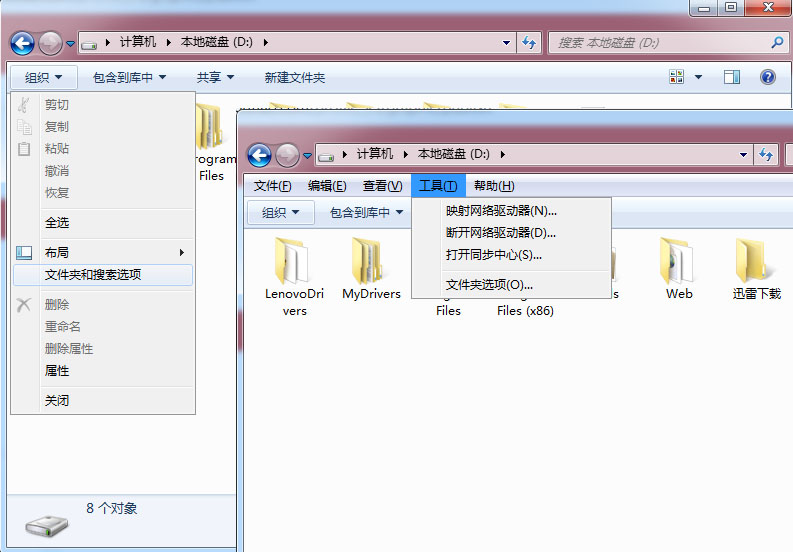The height and width of the screenshot is (552, 793).
Task: Open the view options dropdown arrow
Action: pyautogui.click(x=698, y=77)
